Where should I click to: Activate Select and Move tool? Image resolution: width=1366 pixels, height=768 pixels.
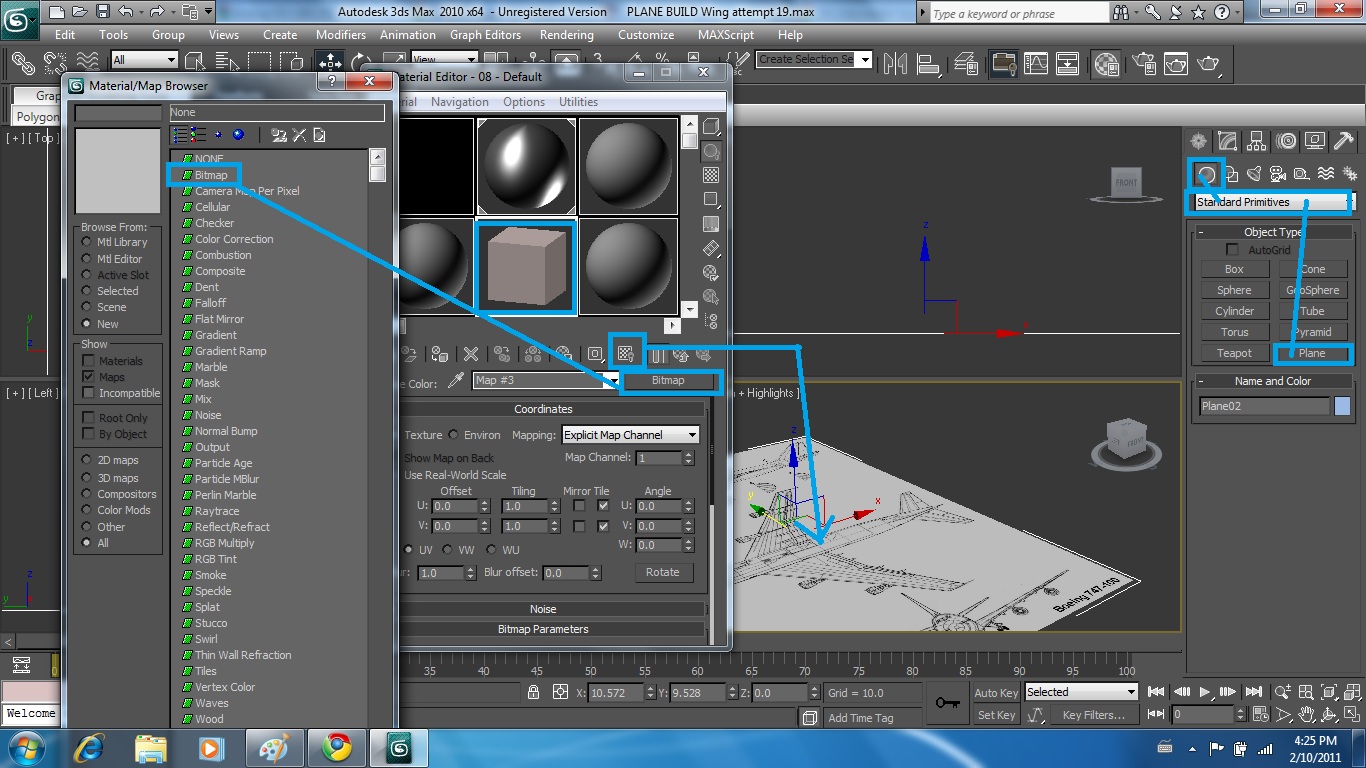(330, 62)
